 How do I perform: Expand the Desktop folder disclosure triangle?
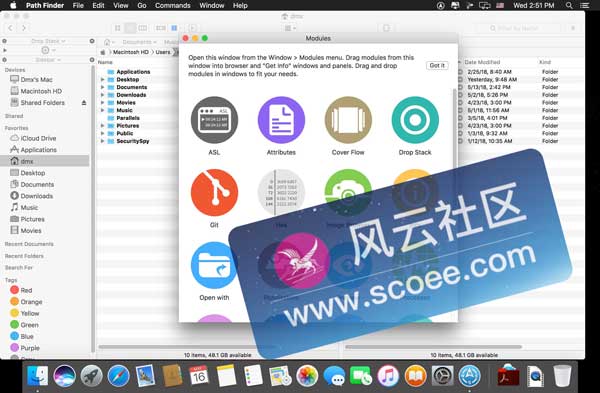102,80
